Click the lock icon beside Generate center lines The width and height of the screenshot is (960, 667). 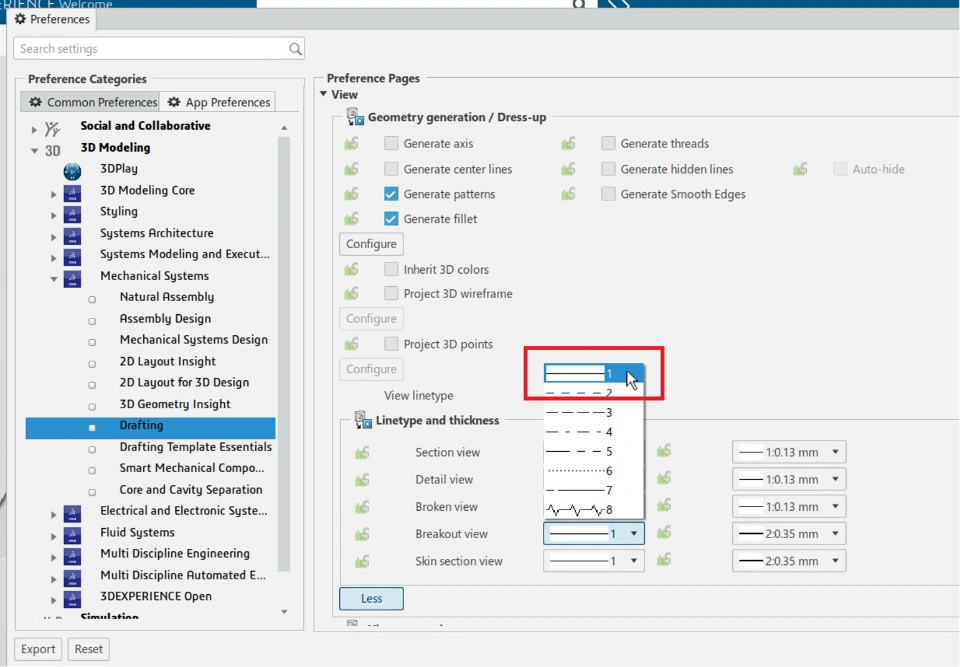(351, 168)
